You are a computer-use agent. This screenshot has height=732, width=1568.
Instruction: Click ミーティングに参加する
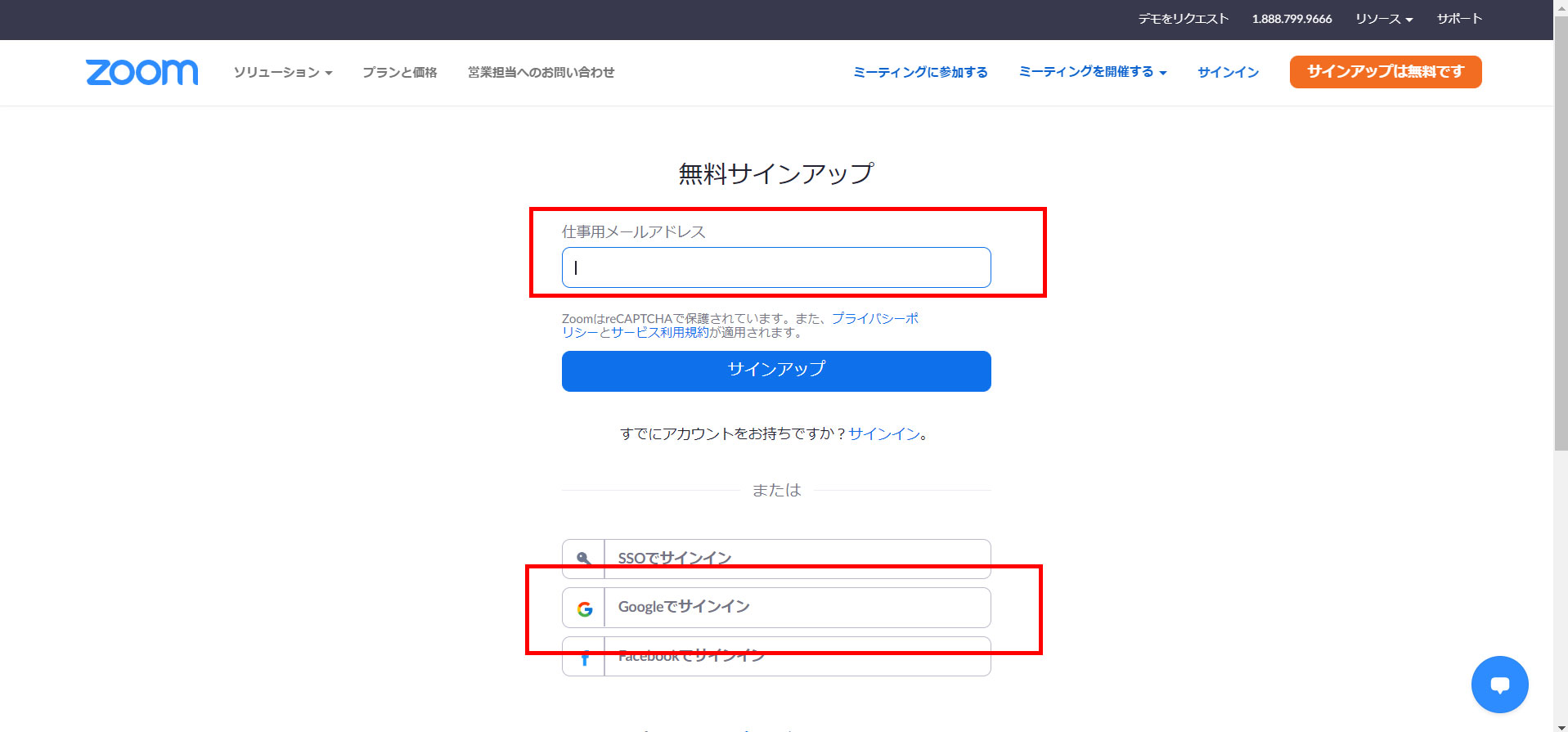[920, 72]
